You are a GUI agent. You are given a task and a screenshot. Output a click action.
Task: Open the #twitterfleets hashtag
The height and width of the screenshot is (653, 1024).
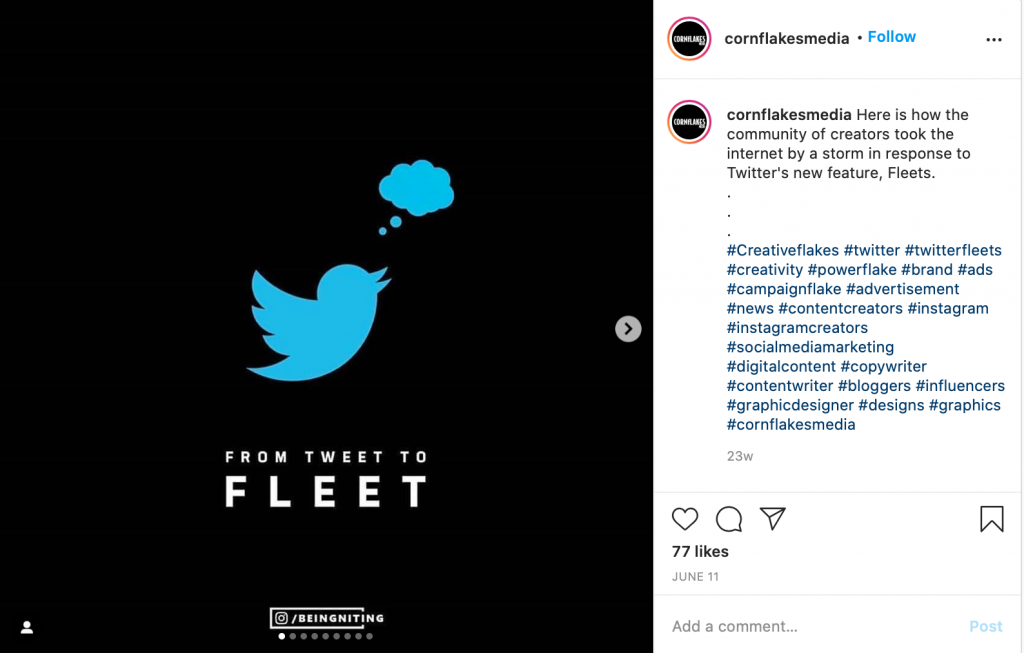(x=953, y=250)
